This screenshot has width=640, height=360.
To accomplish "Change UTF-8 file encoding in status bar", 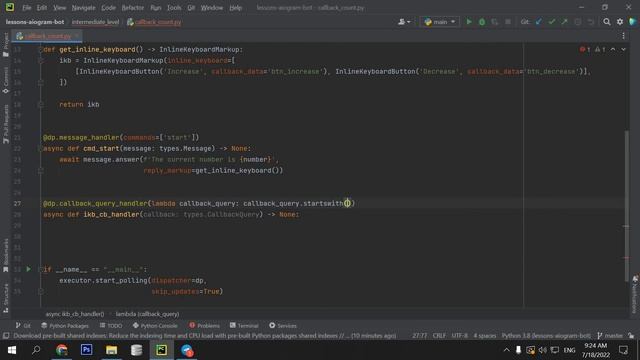I will [x=460, y=336].
